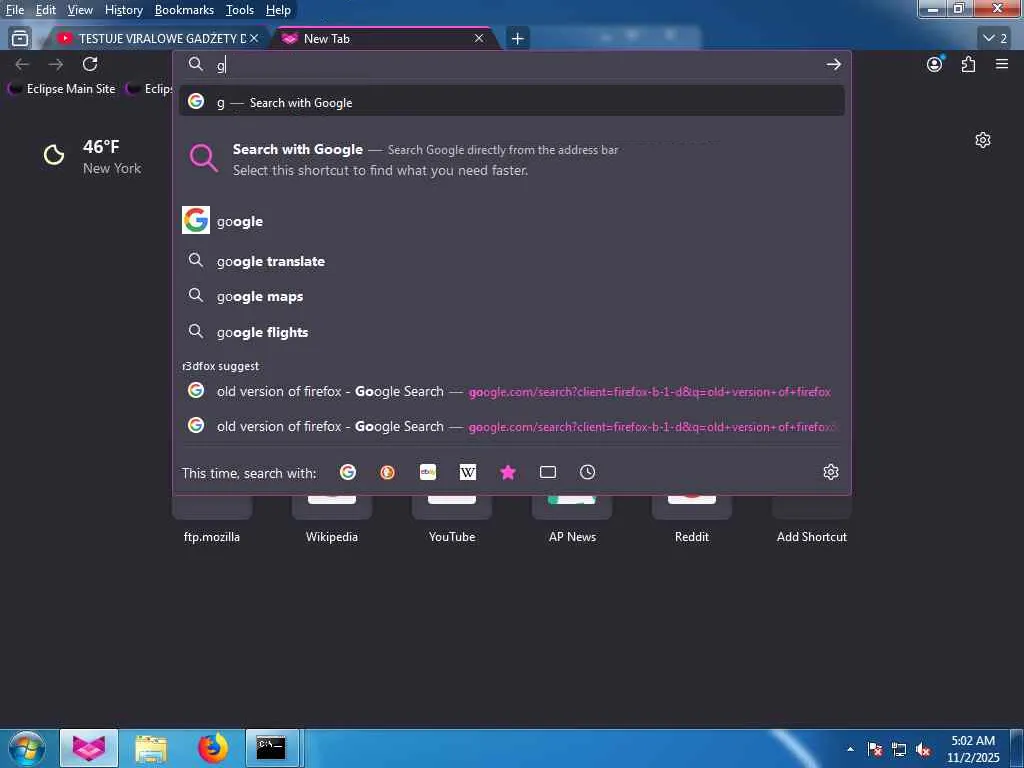
Task: Open the hamburger application menu
Action: (x=1002, y=64)
